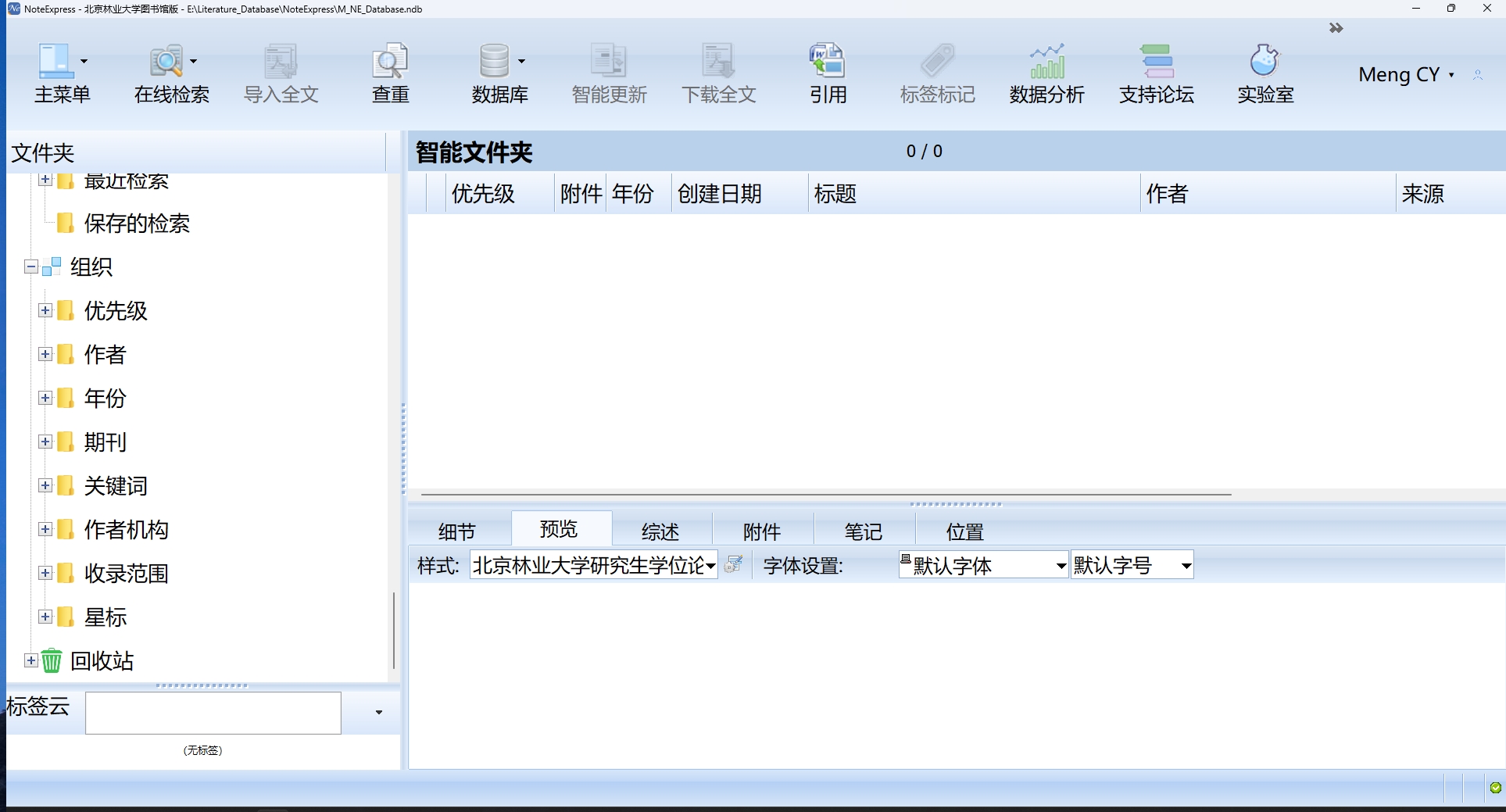Open the Meng CY account dropdown
This screenshot has height=812, width=1506.
[1451, 75]
